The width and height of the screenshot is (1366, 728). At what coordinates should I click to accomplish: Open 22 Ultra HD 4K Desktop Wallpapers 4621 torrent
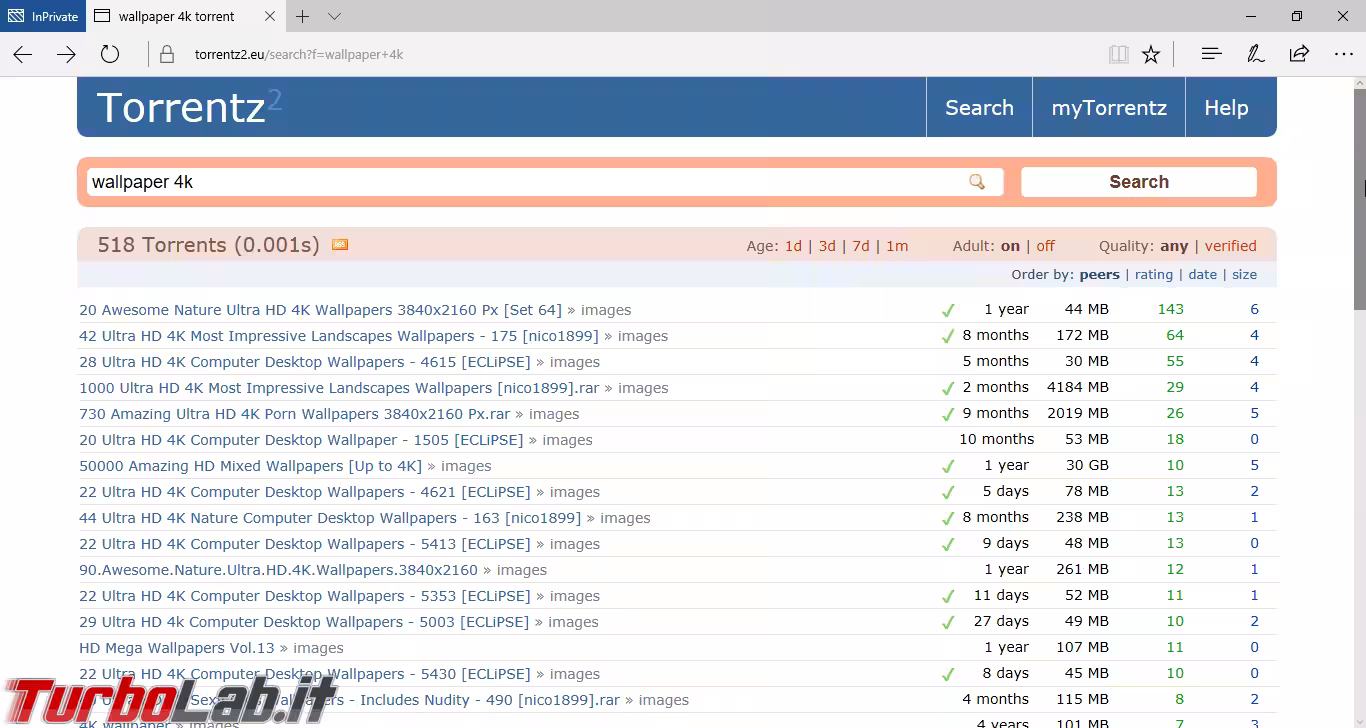(x=305, y=492)
